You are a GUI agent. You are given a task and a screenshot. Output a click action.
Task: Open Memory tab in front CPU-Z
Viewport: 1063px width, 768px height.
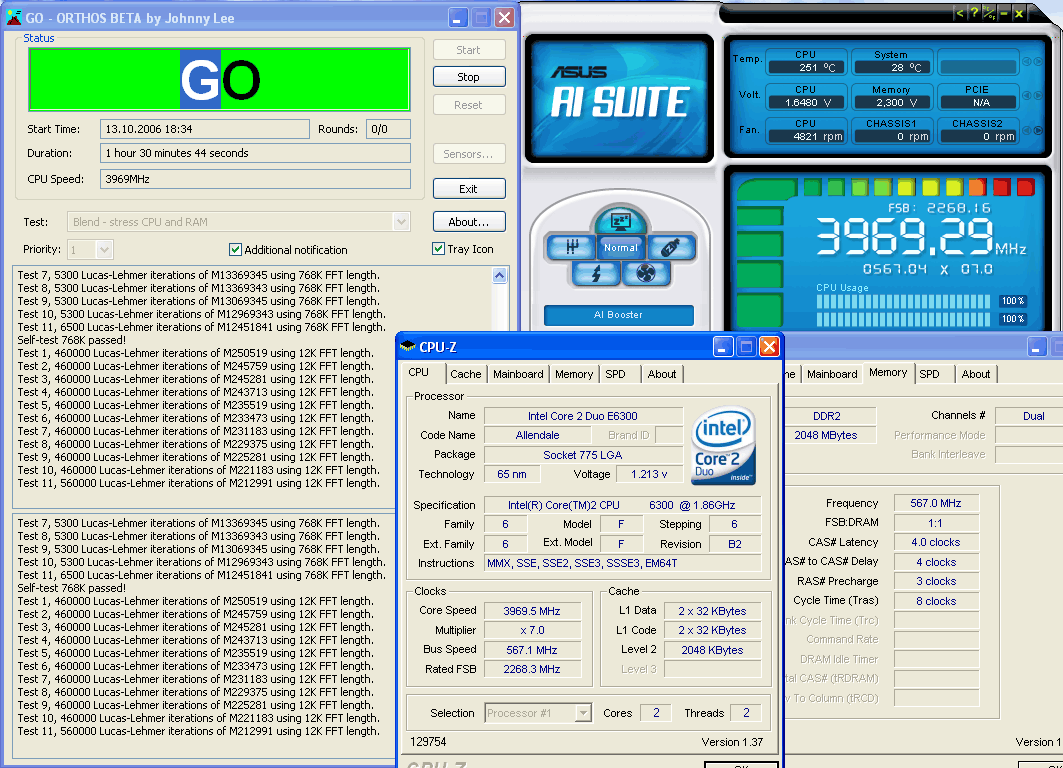tap(574, 374)
